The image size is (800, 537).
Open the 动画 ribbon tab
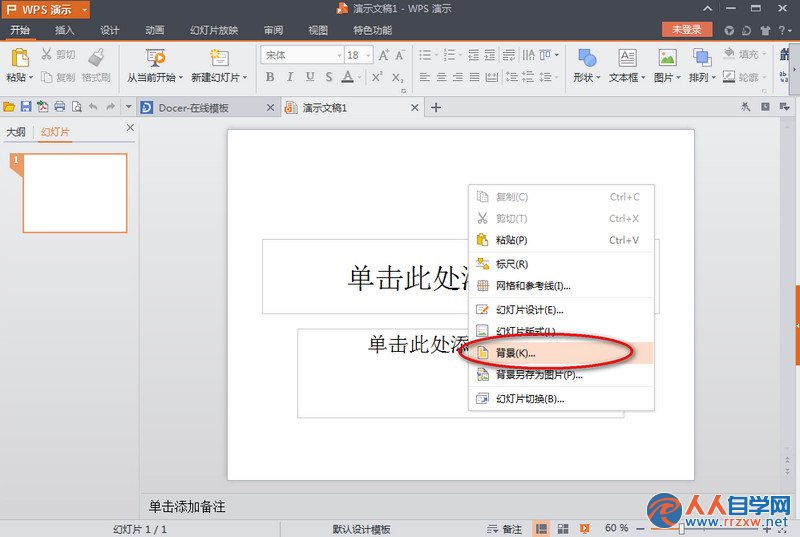(x=155, y=30)
